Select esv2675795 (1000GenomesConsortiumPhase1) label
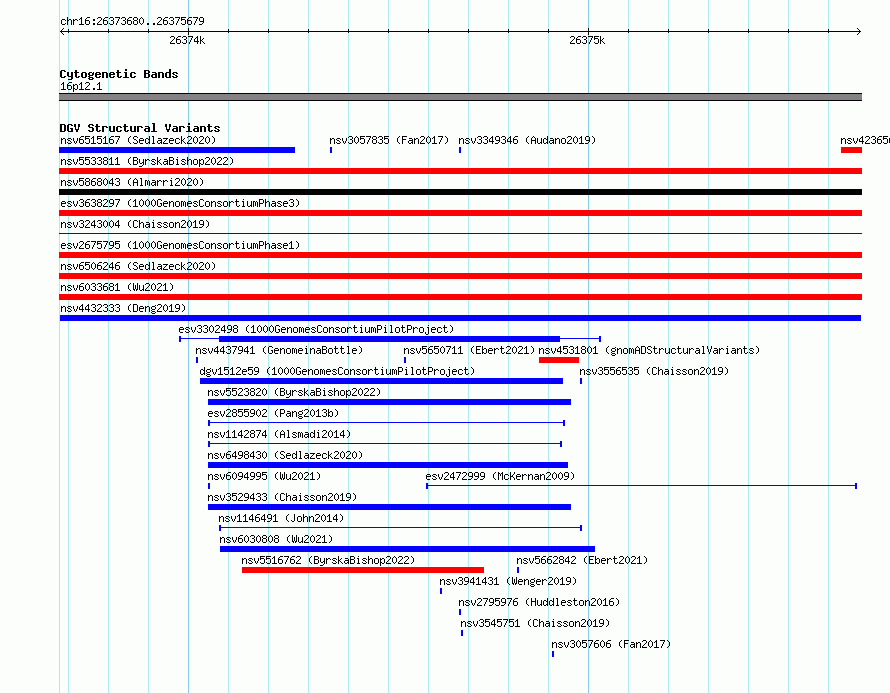 [180, 245]
